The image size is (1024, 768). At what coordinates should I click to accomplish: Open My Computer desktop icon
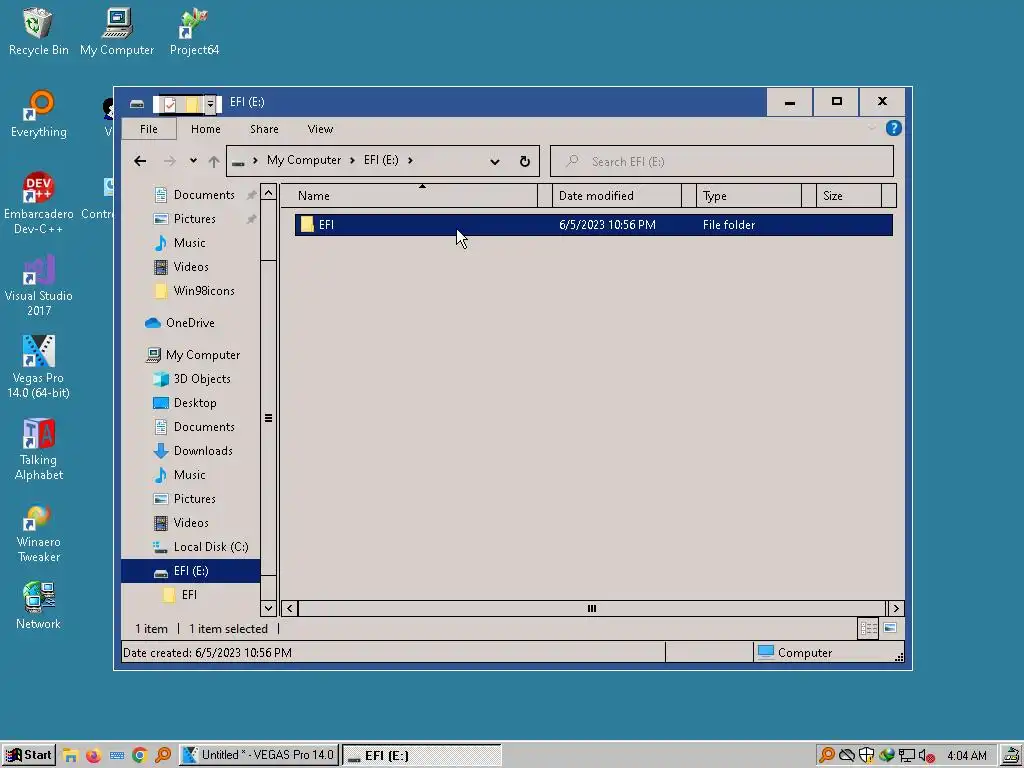(x=117, y=32)
